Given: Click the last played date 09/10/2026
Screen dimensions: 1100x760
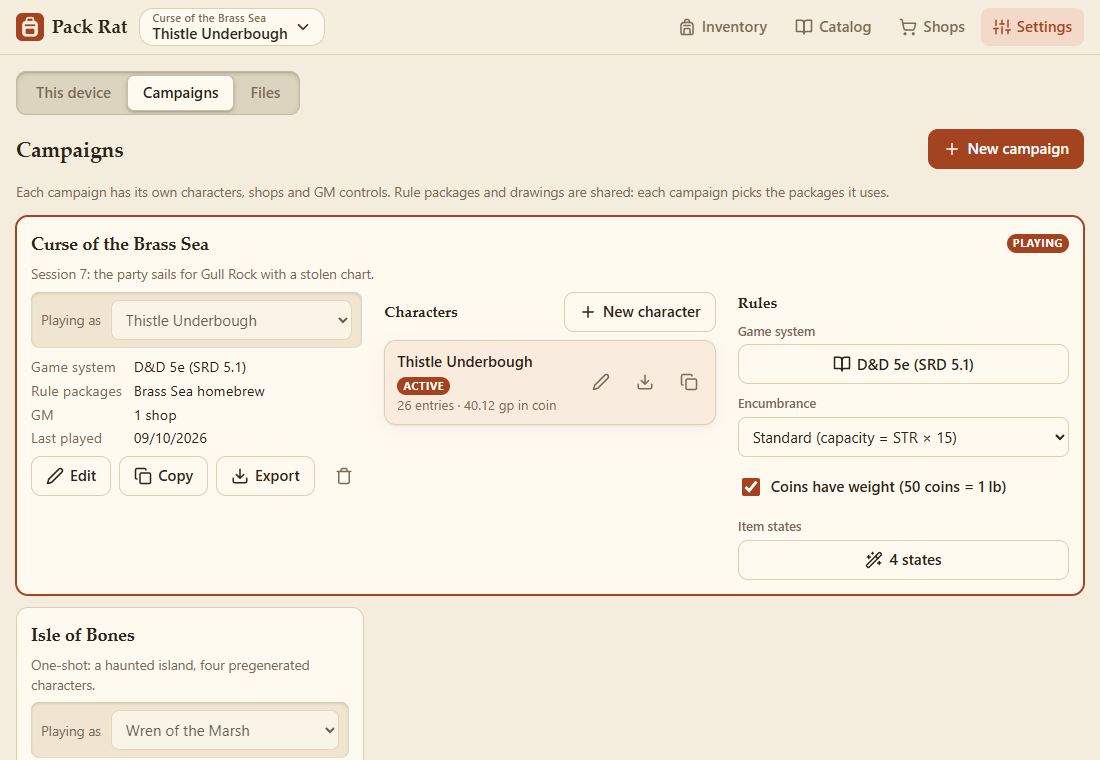Looking at the screenshot, I should pyautogui.click(x=170, y=439).
